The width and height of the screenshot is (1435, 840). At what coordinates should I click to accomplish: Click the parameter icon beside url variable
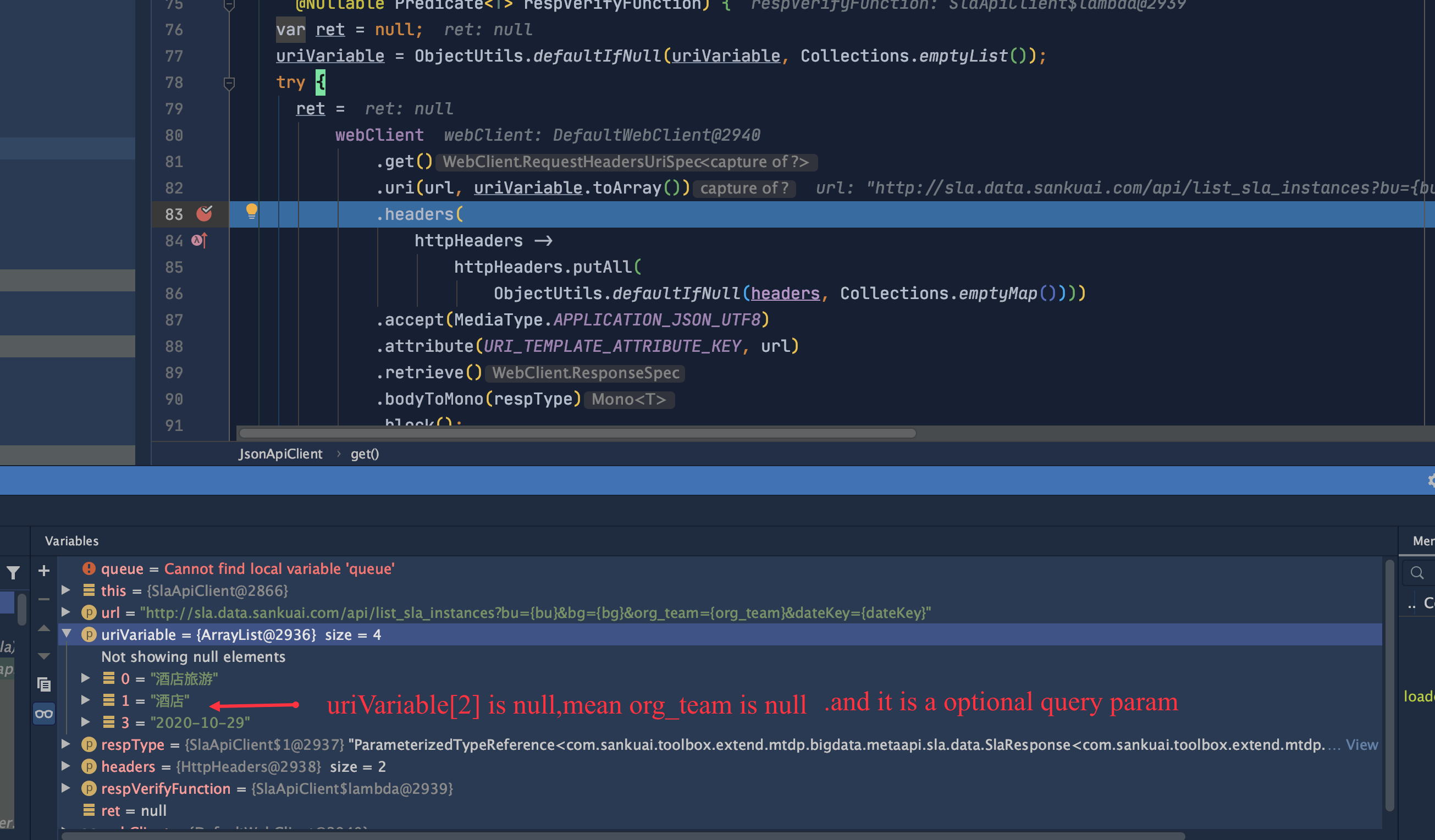(89, 612)
